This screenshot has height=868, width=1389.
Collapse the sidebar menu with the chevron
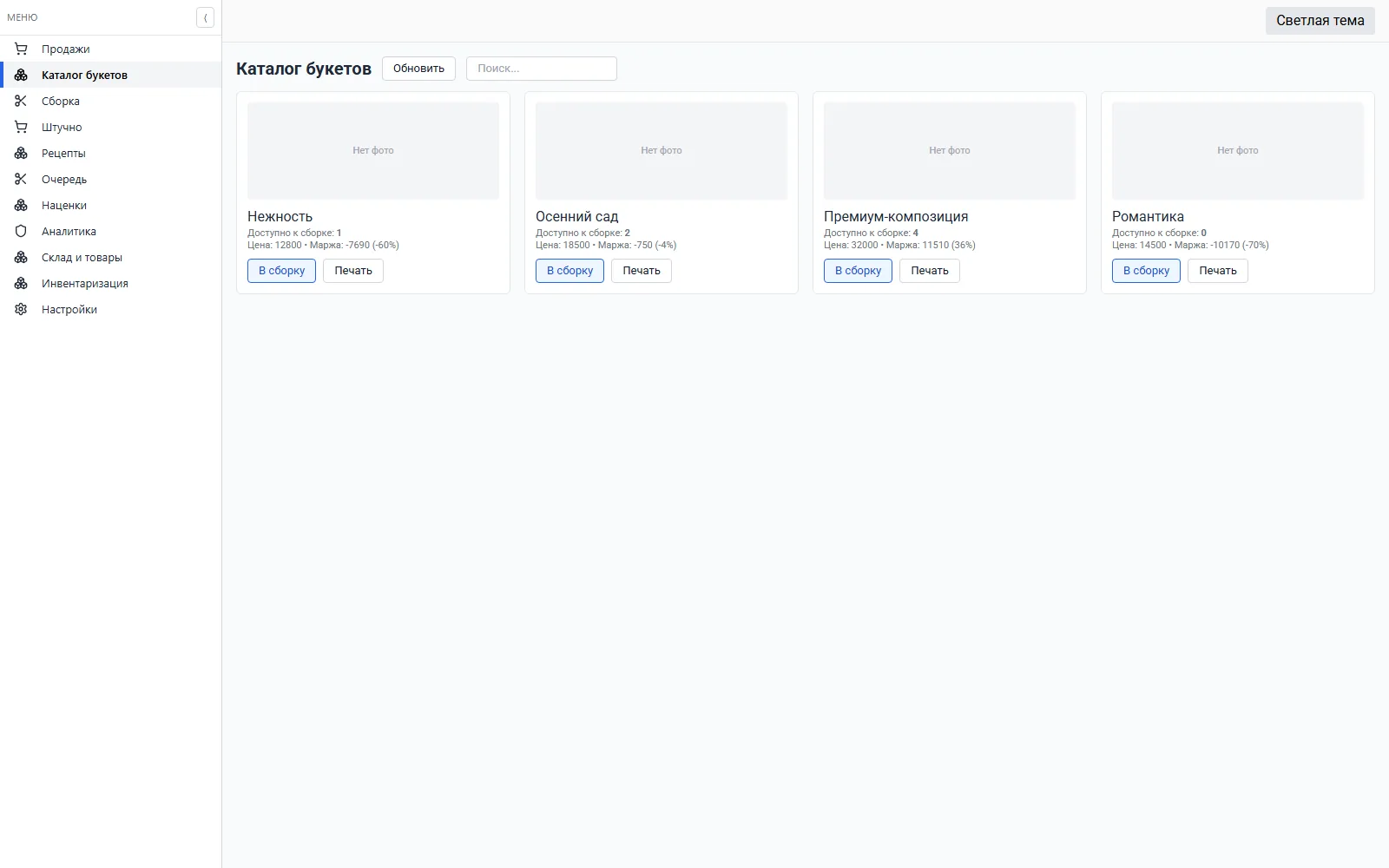point(205,17)
